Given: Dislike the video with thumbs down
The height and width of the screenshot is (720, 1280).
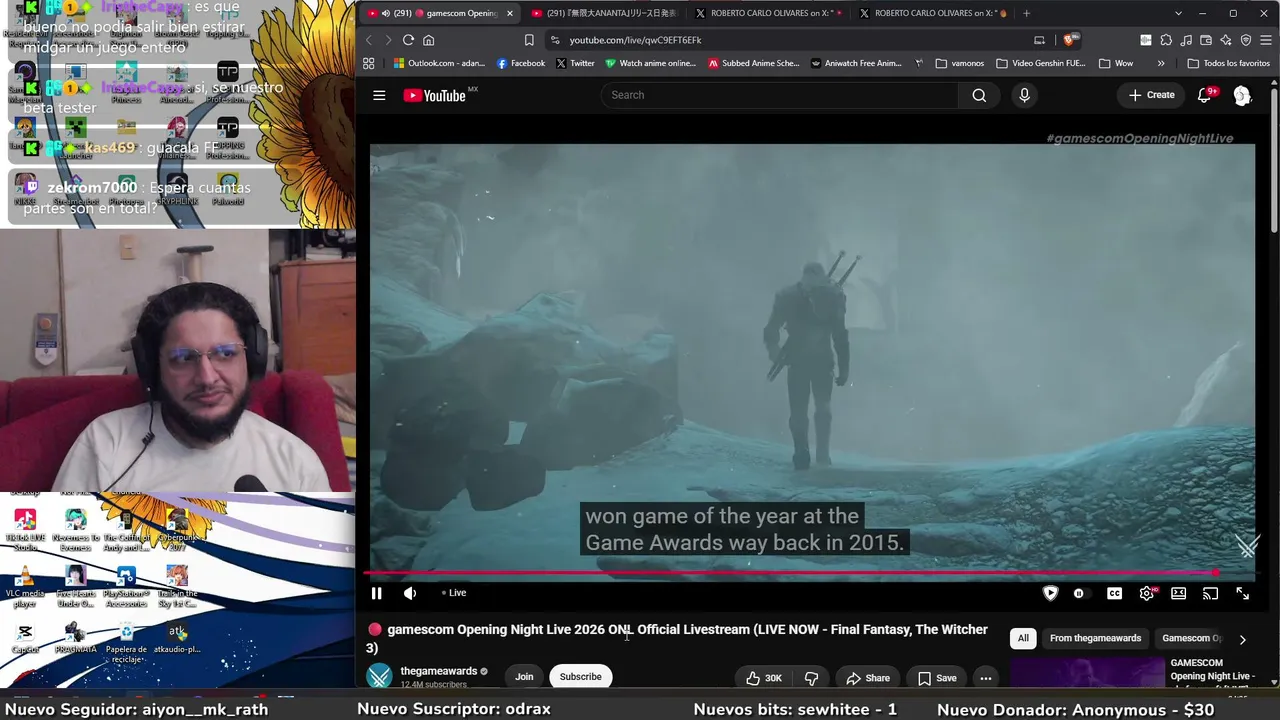Looking at the screenshot, I should click(811, 678).
